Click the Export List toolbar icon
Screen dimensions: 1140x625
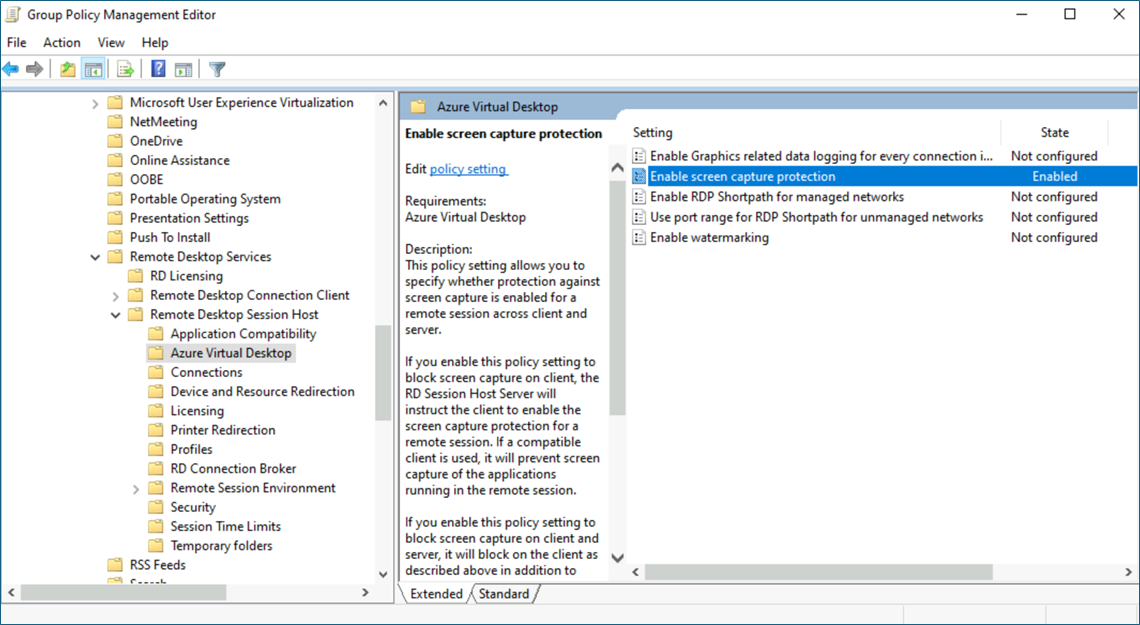(126, 69)
